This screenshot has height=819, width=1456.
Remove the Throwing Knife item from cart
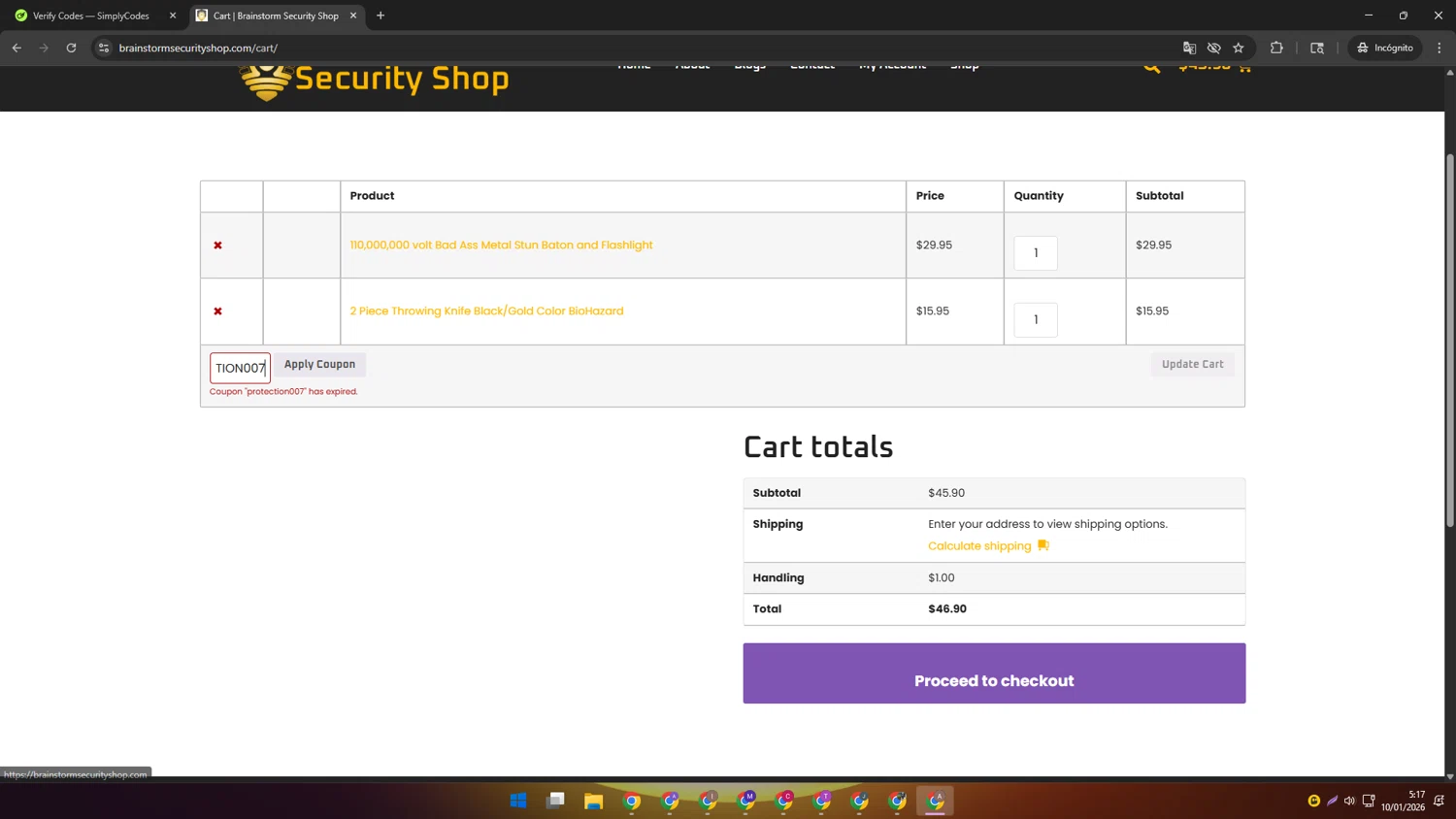(x=217, y=311)
